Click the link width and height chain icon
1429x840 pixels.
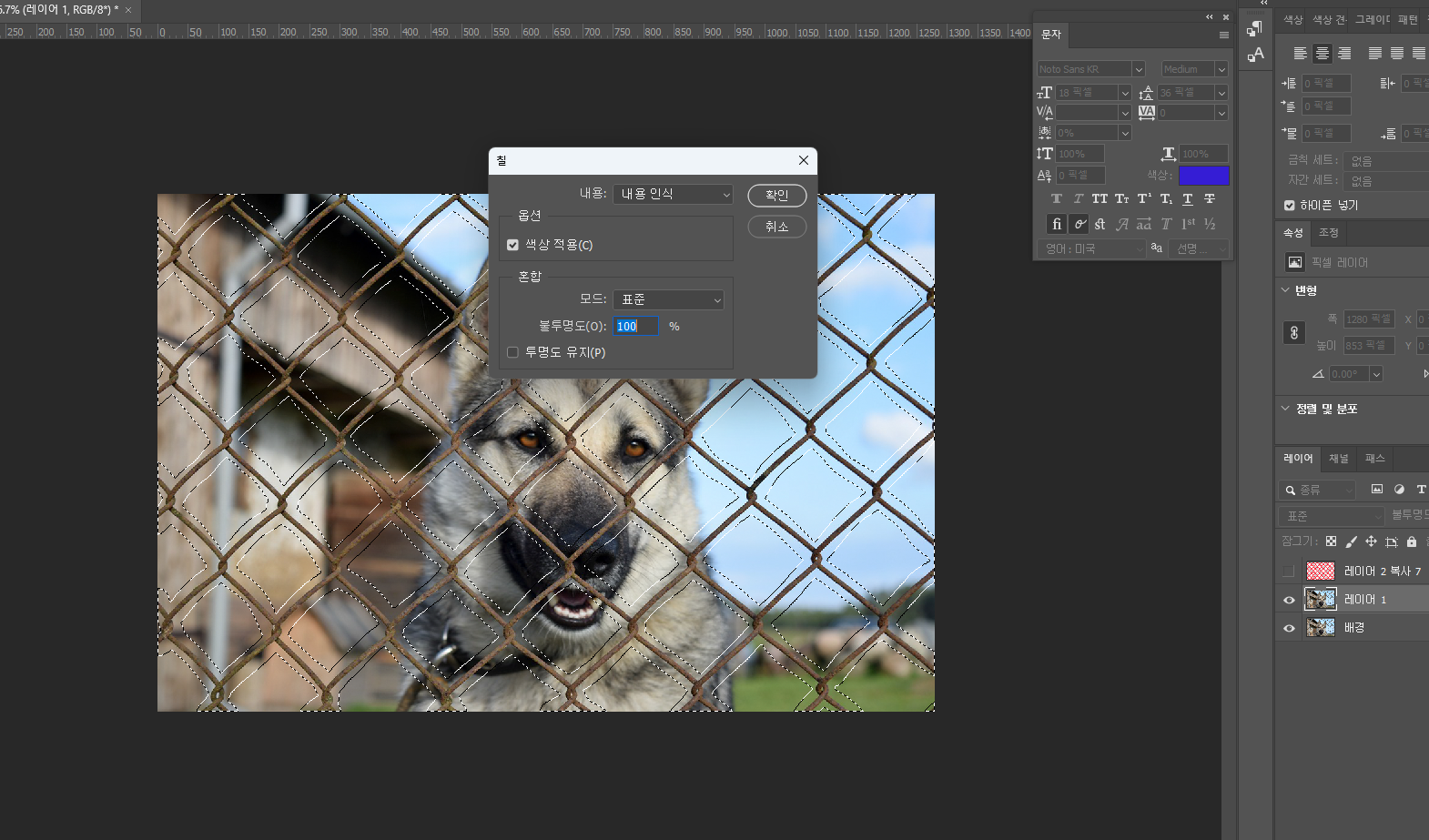point(1294,332)
